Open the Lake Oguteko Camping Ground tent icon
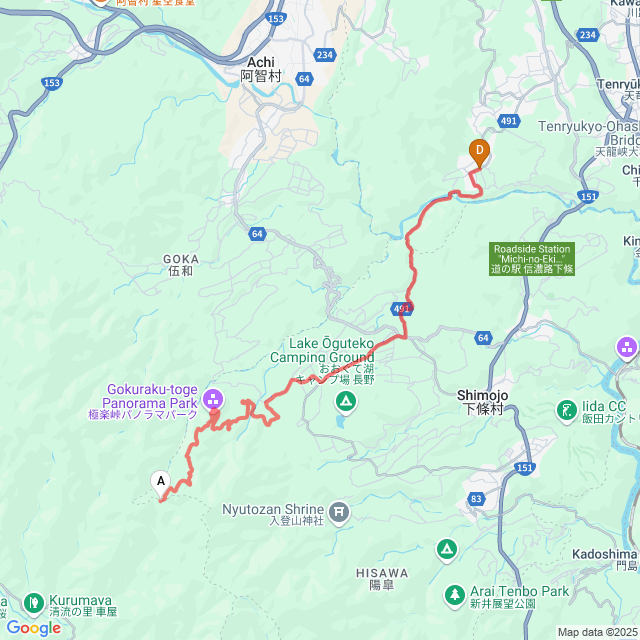Image resolution: width=640 pixels, height=640 pixels. click(346, 402)
